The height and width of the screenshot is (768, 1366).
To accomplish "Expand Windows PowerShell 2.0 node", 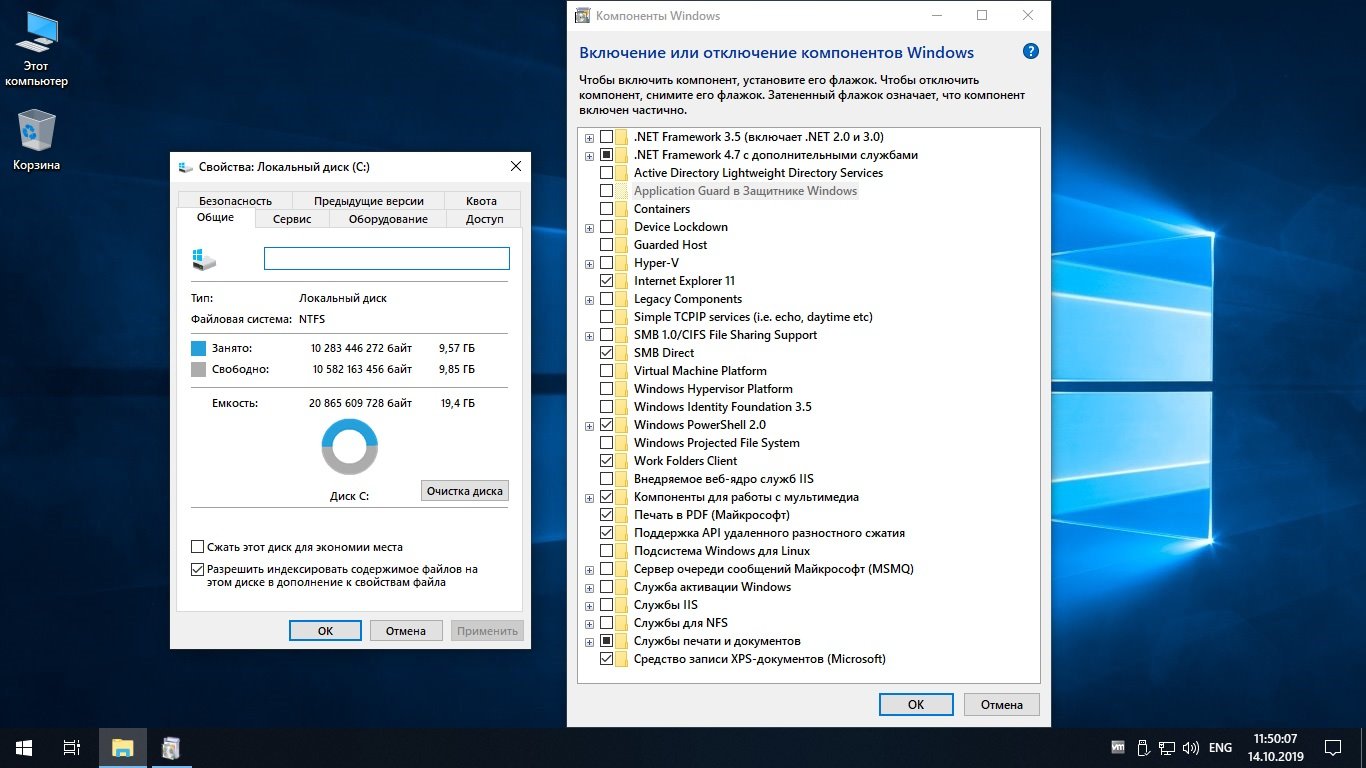I will coord(590,426).
